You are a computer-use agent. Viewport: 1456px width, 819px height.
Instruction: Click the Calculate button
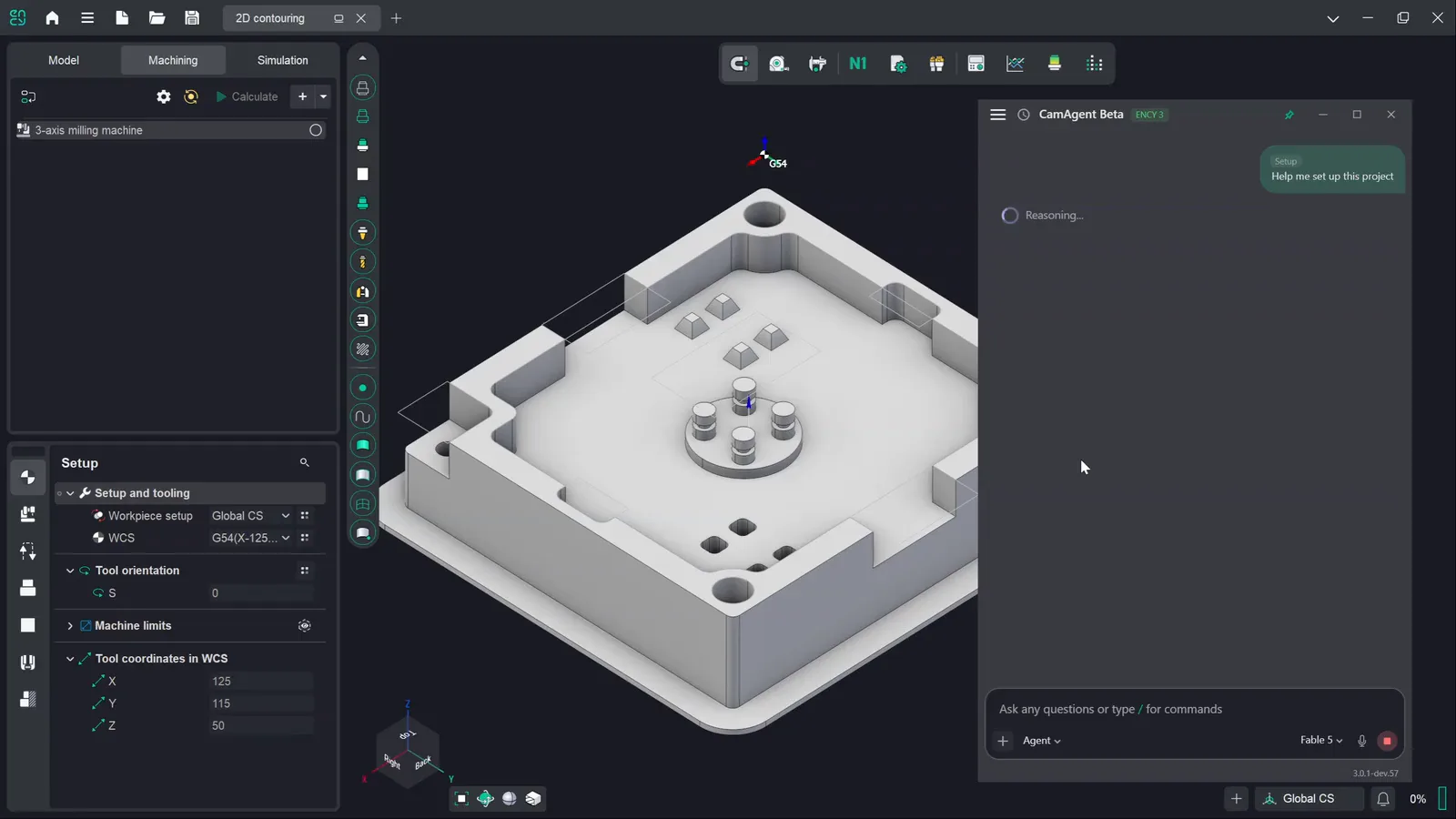coord(247,96)
